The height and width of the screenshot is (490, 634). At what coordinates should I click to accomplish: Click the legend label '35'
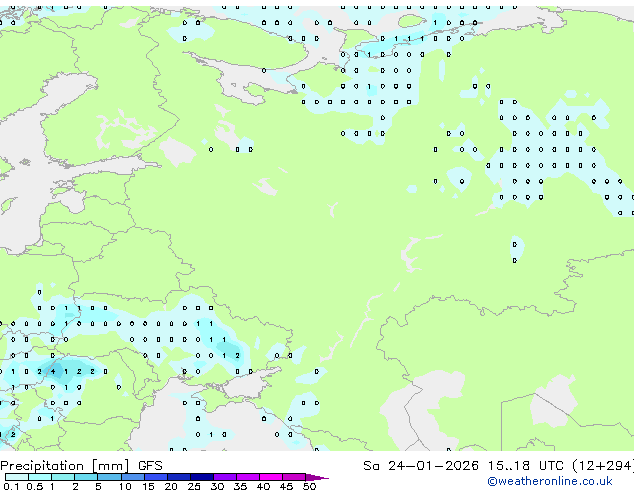coord(240,486)
